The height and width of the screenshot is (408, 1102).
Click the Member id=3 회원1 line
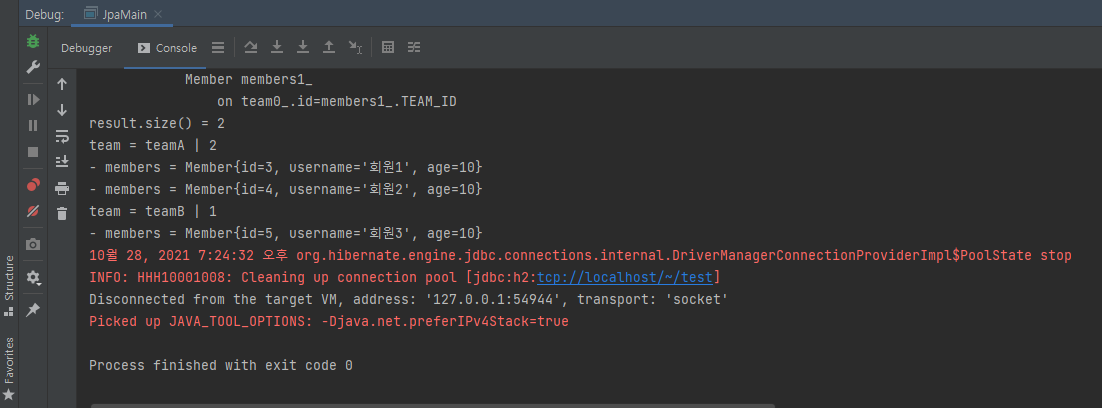pyautogui.click(x=285, y=168)
